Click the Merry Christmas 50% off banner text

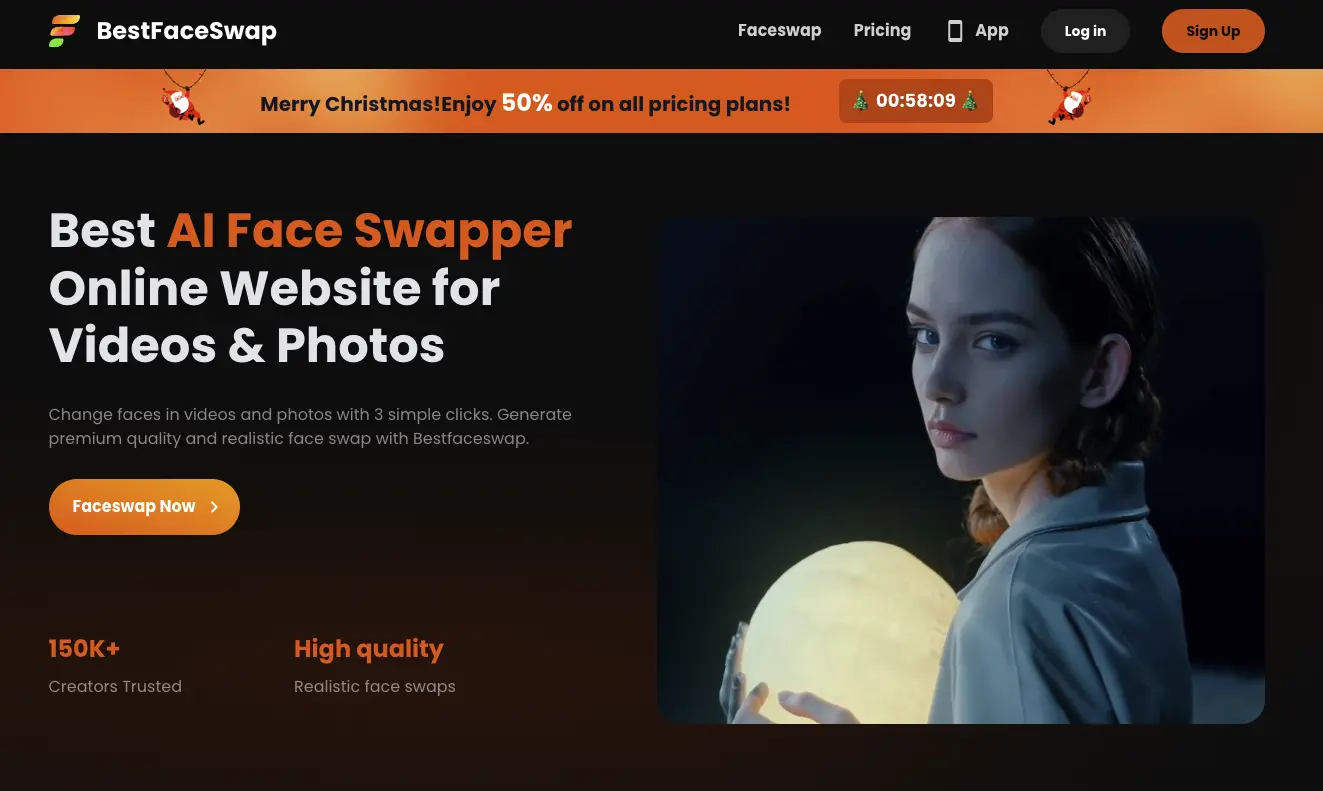tap(525, 103)
